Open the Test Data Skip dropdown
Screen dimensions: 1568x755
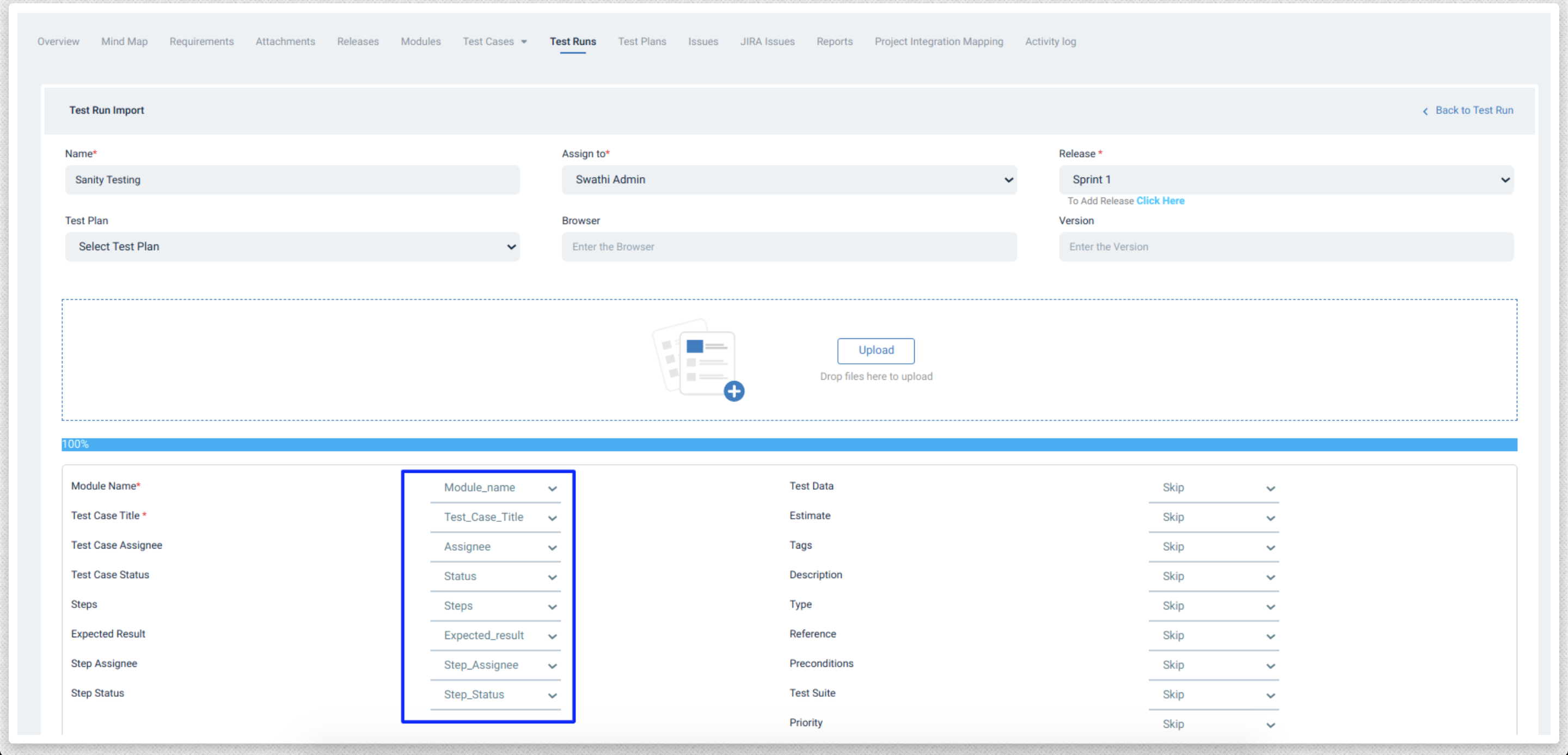(1213, 488)
